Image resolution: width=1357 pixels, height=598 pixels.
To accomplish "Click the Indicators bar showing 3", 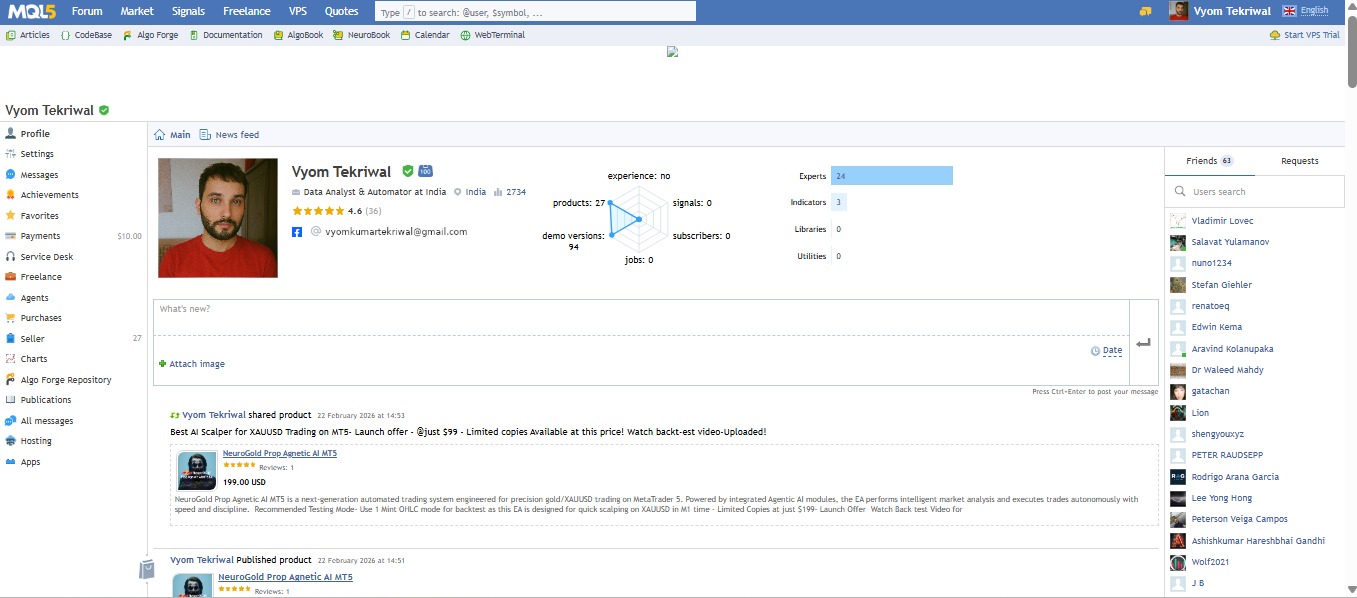I will (x=839, y=202).
